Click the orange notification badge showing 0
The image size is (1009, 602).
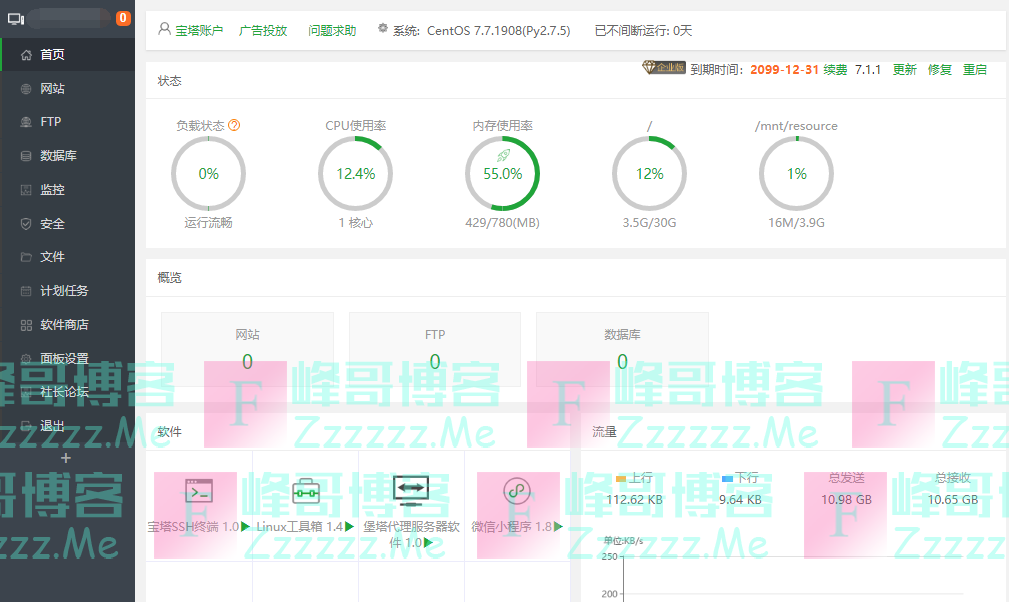[123, 18]
